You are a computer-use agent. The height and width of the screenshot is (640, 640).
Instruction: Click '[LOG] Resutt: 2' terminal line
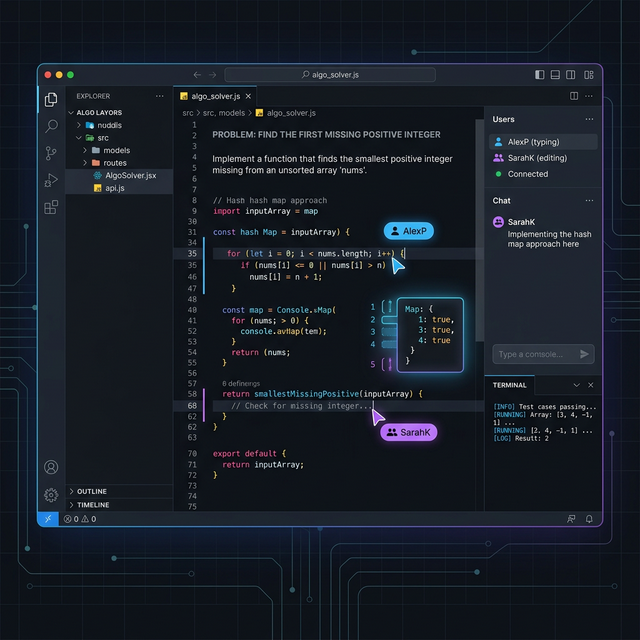point(521,439)
